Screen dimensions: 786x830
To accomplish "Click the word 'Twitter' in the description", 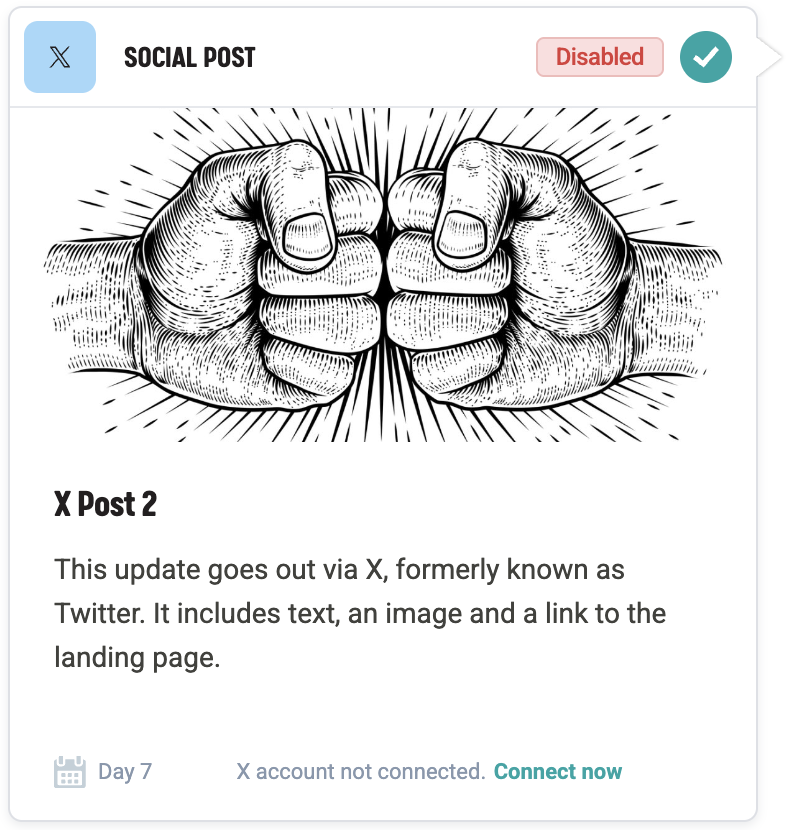I will tap(93, 614).
